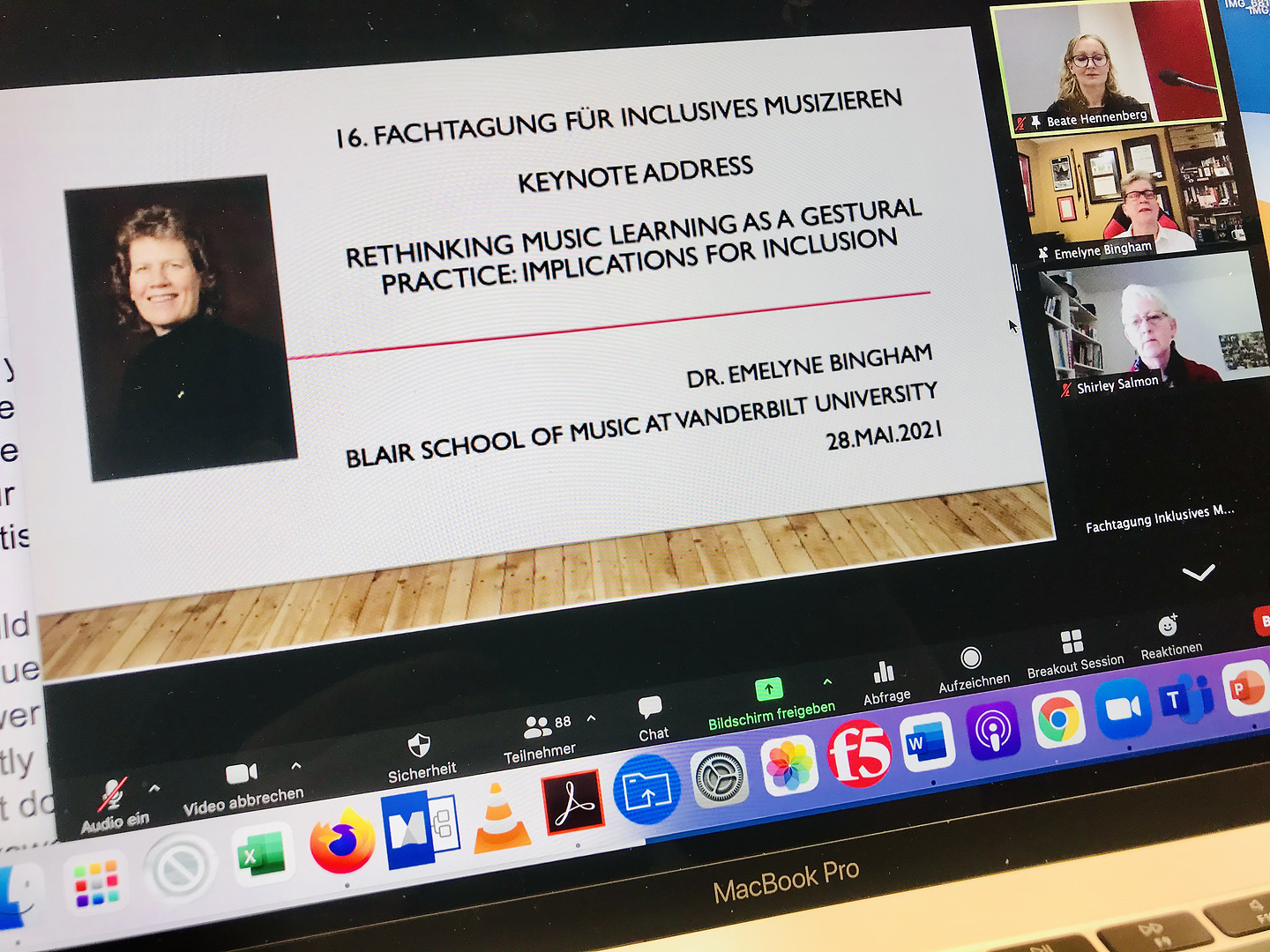Start recording with Aufzeichnen
The width and height of the screenshot is (1270, 952).
coord(970,658)
